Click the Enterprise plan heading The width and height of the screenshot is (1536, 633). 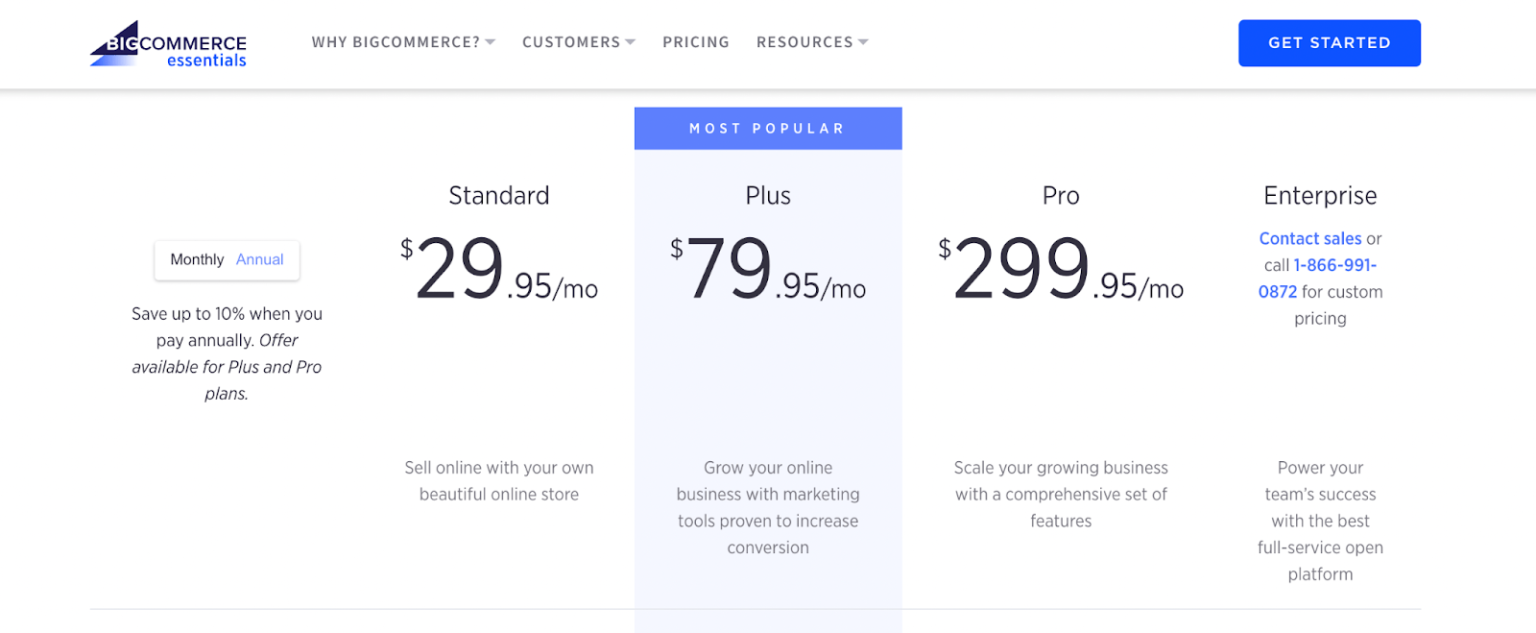click(x=1320, y=195)
